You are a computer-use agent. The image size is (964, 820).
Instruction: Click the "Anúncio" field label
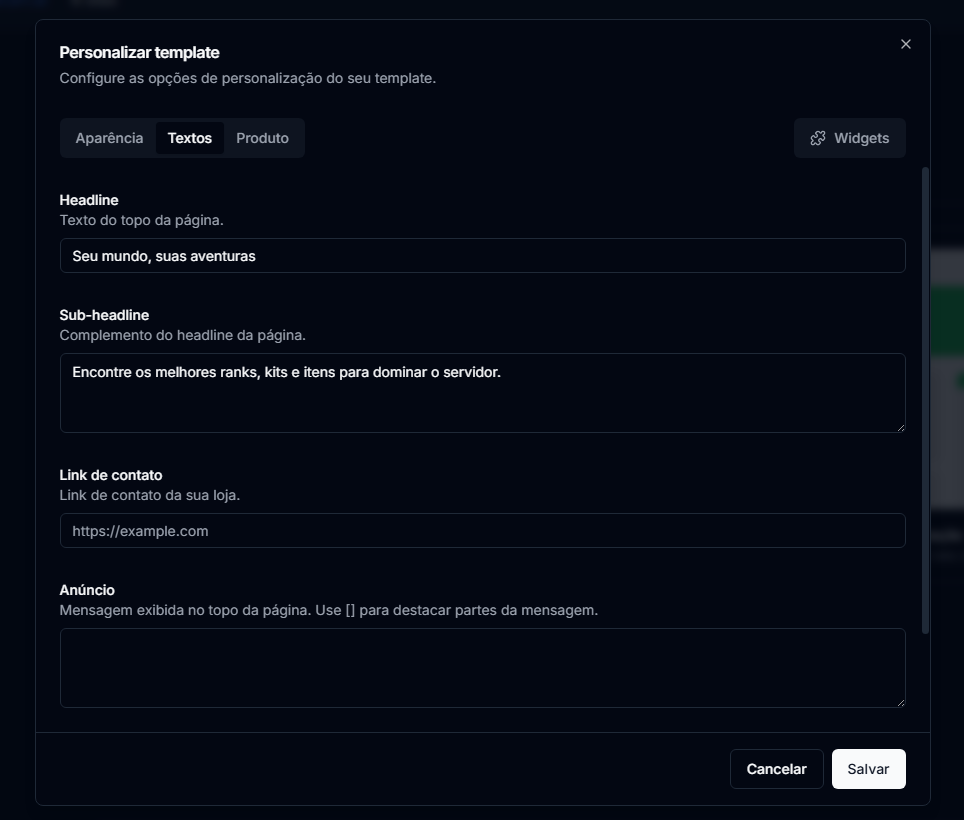(x=87, y=590)
